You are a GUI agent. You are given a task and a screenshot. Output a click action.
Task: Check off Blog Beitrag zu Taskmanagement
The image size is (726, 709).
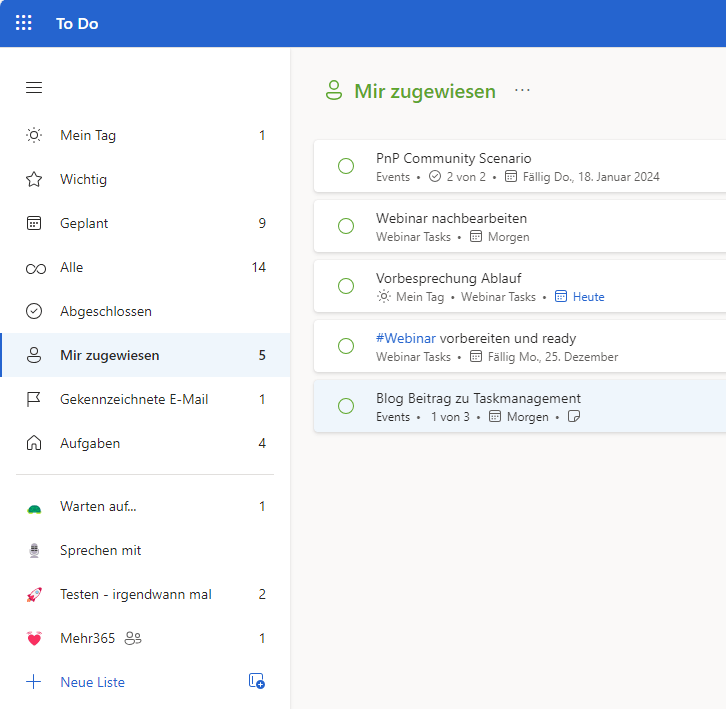346,406
